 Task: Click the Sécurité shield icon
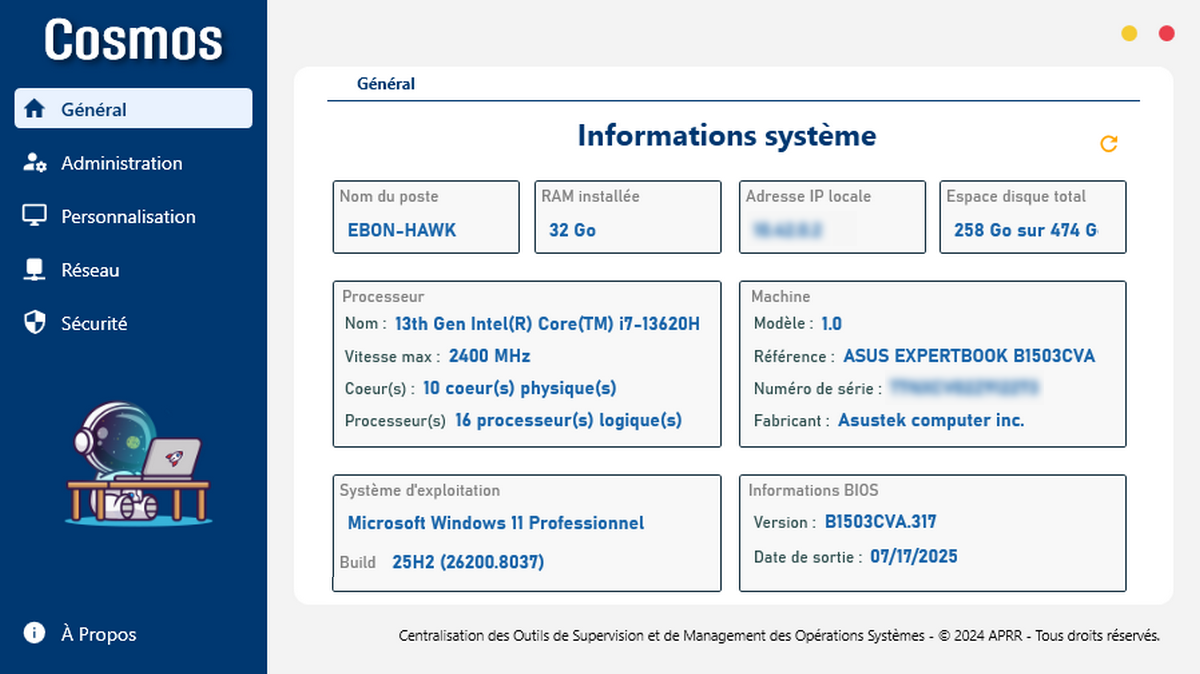tap(35, 323)
